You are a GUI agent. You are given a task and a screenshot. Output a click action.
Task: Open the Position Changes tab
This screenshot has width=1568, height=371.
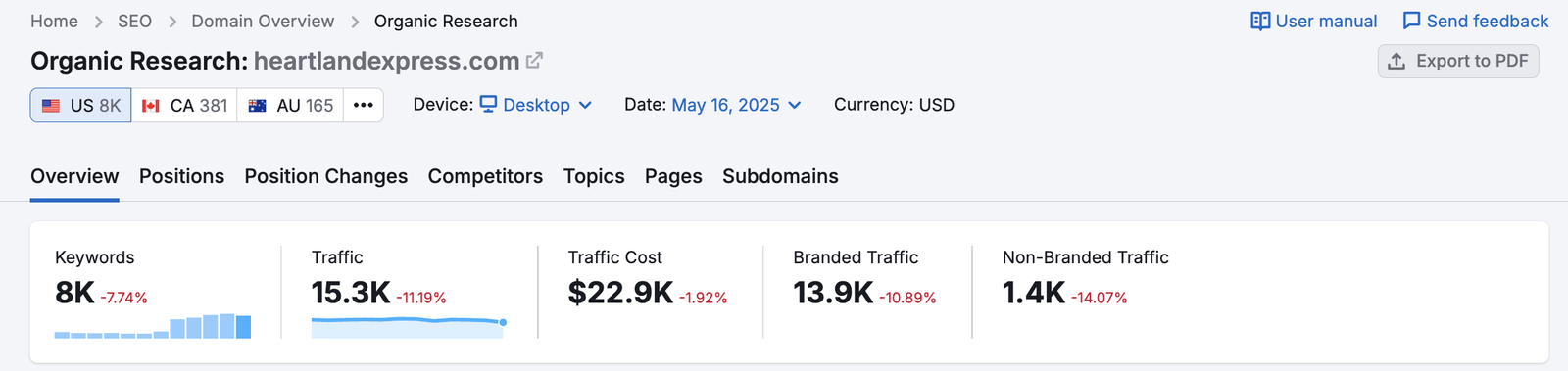click(x=326, y=176)
